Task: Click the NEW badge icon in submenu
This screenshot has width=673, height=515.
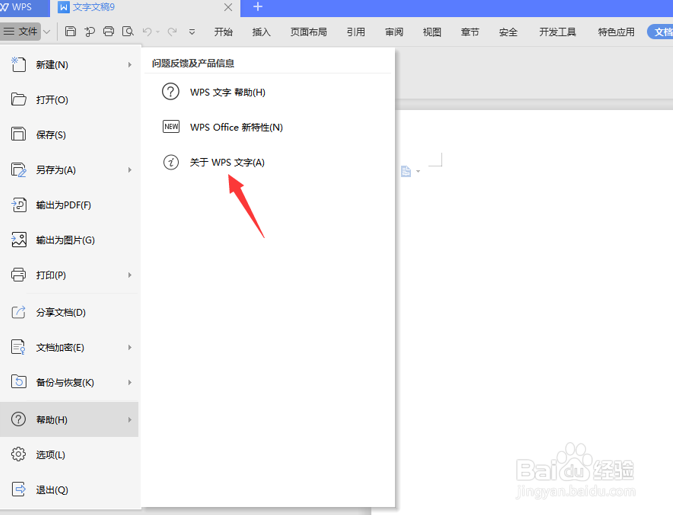Action: click(x=171, y=127)
